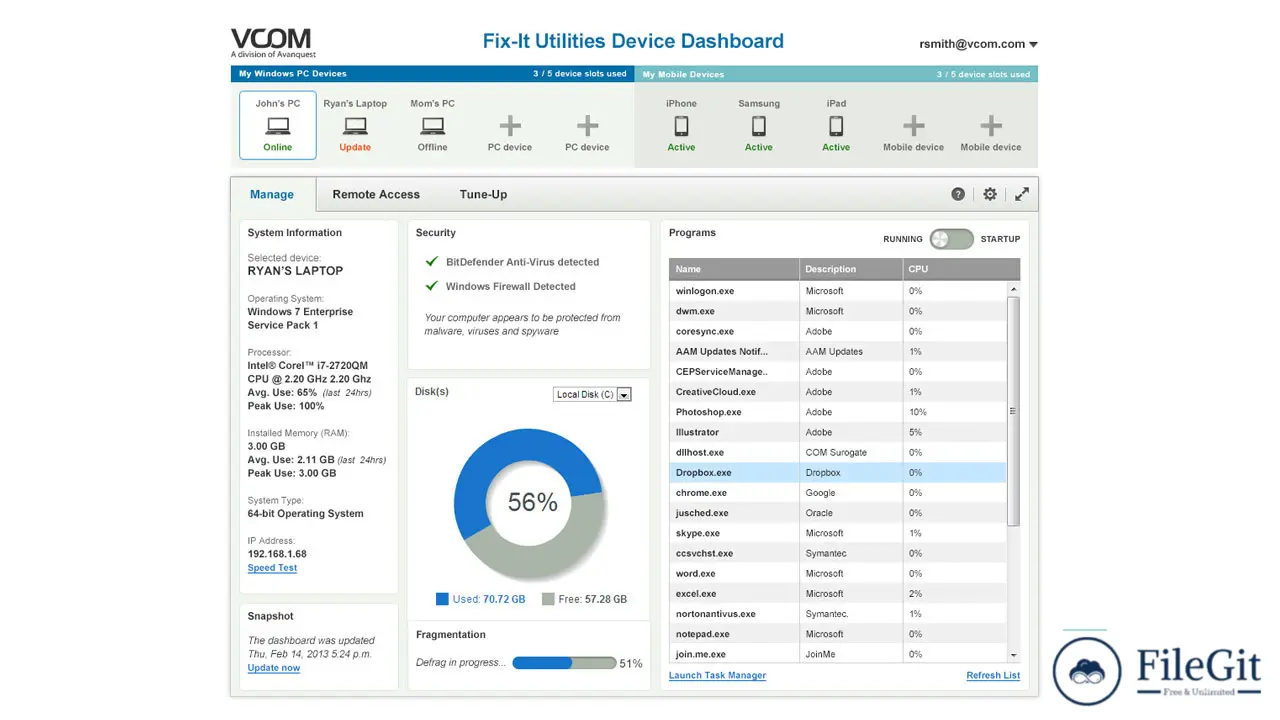Switch to Manage tab
This screenshot has width=1280, height=720.
[272, 194]
